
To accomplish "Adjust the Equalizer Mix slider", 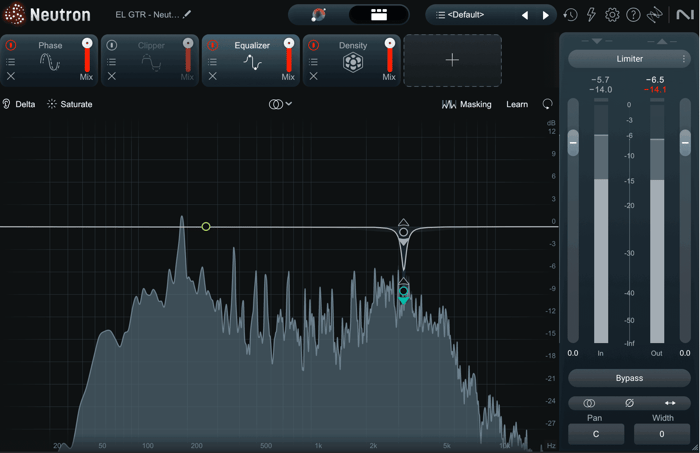I will click(289, 55).
